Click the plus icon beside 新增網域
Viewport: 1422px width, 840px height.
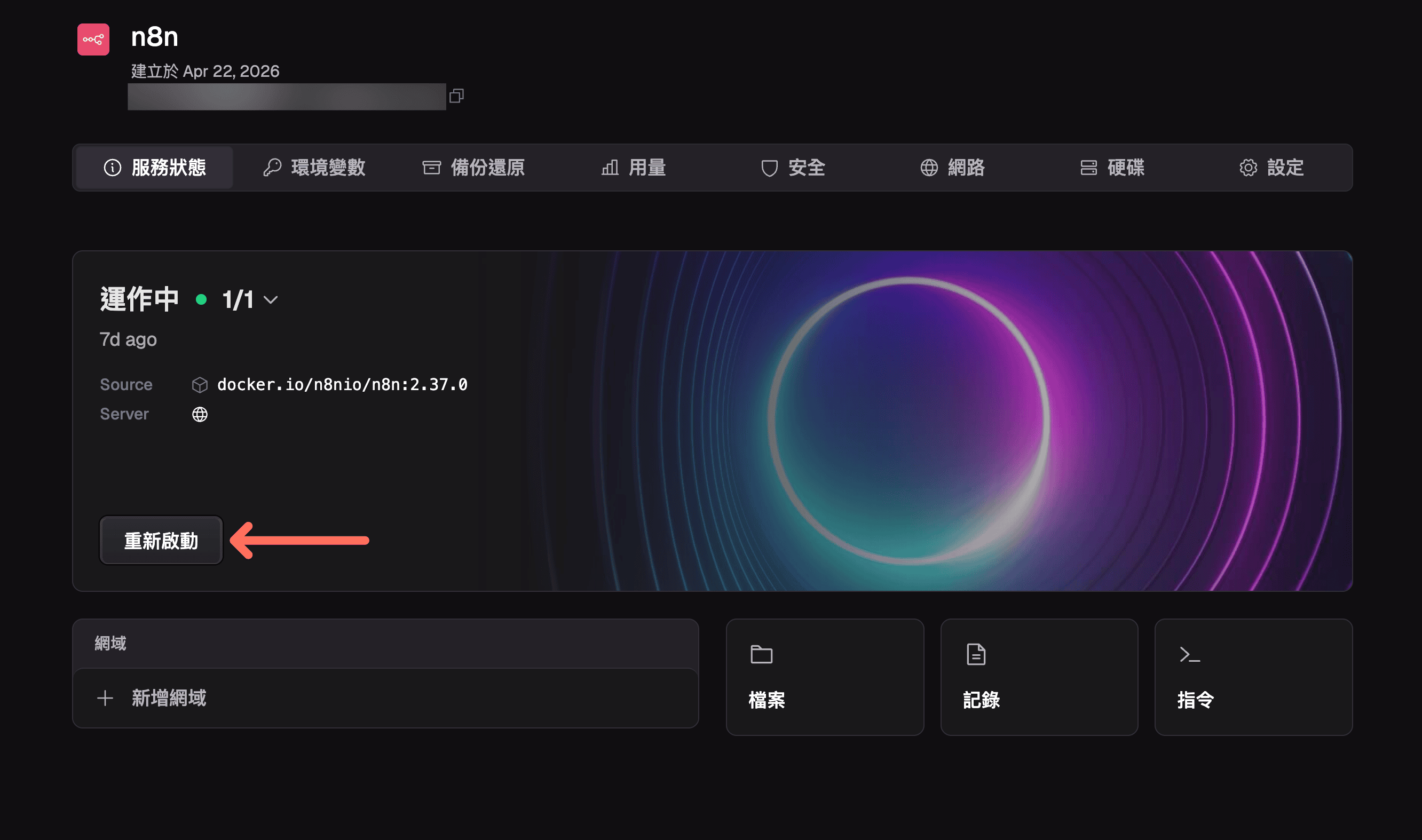(105, 698)
